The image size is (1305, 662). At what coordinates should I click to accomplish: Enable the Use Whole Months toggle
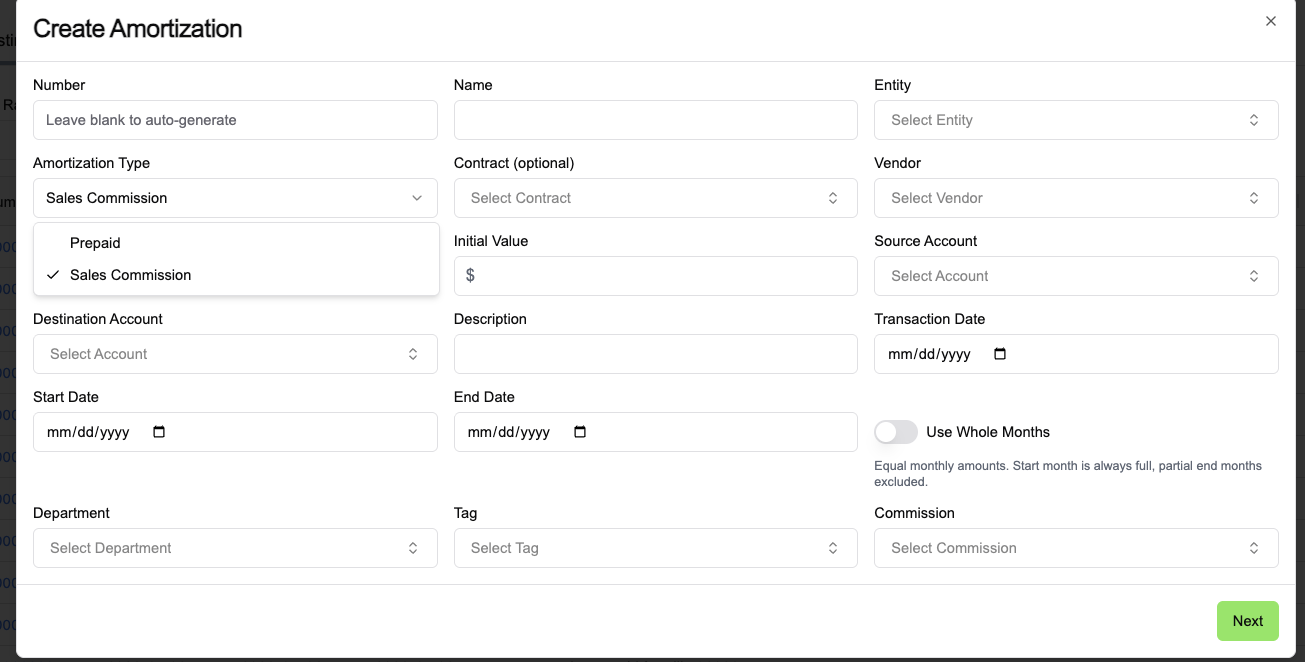click(x=896, y=432)
